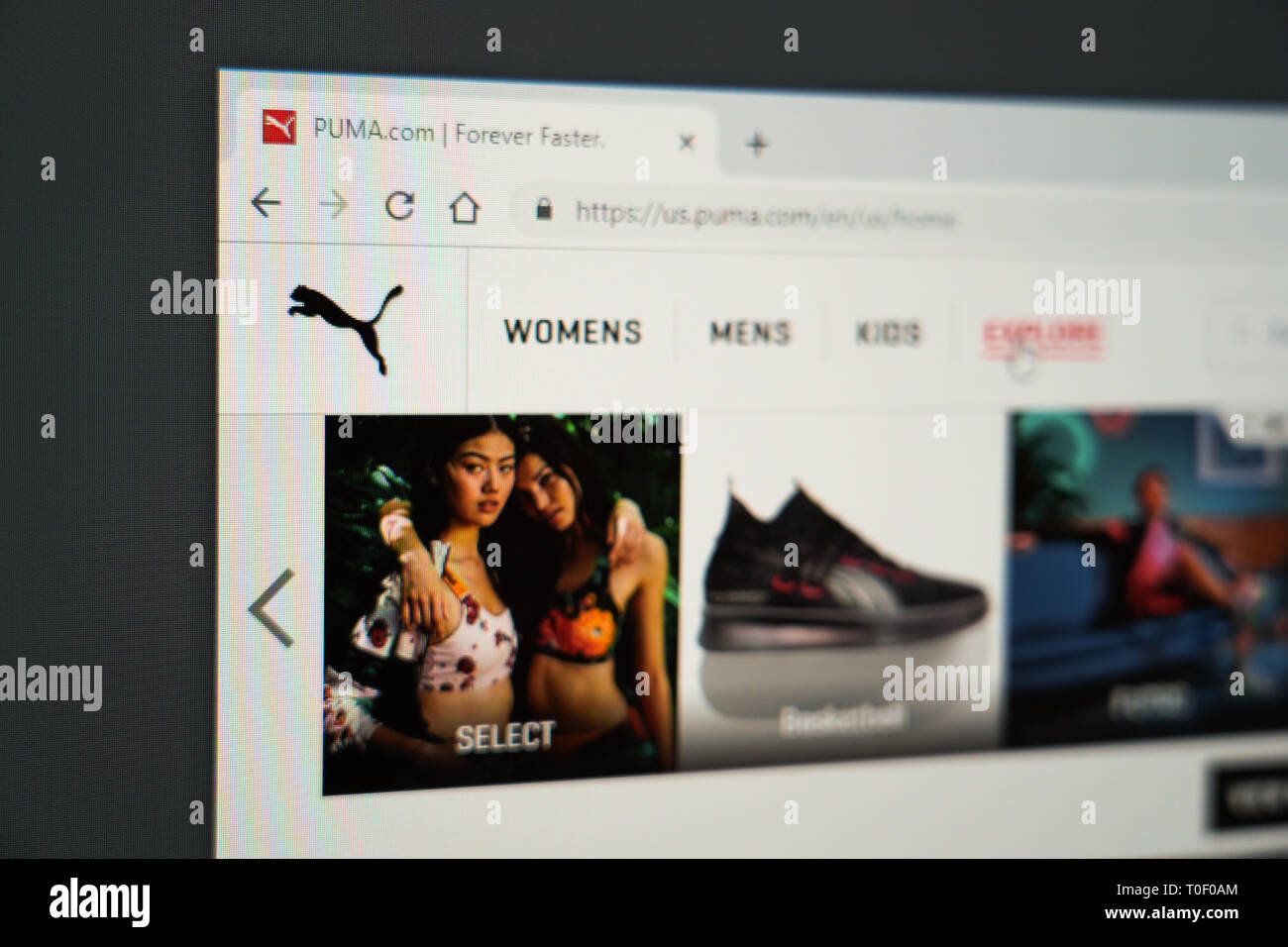Image resolution: width=1288 pixels, height=947 pixels.
Task: Click the black button below the carousel
Action: [1248, 796]
